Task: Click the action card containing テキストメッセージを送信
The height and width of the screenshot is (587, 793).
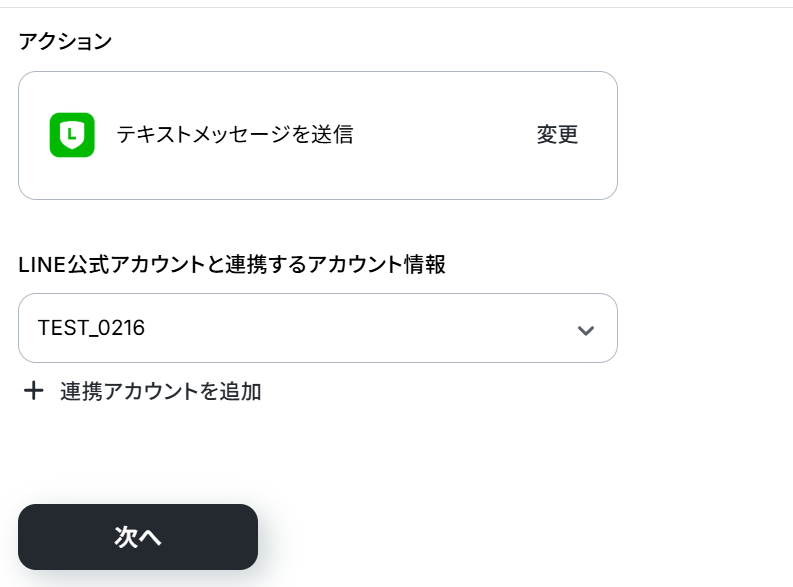Action: pos(318,136)
